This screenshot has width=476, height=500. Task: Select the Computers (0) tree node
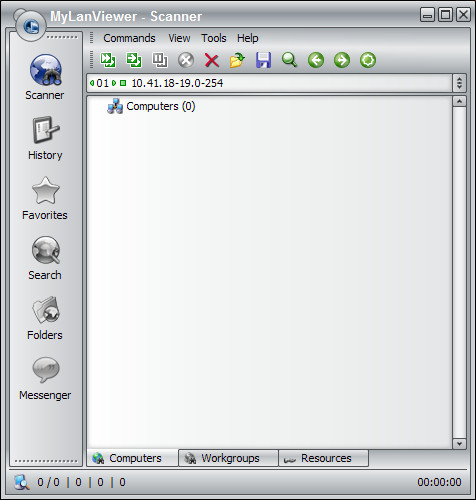tap(161, 106)
